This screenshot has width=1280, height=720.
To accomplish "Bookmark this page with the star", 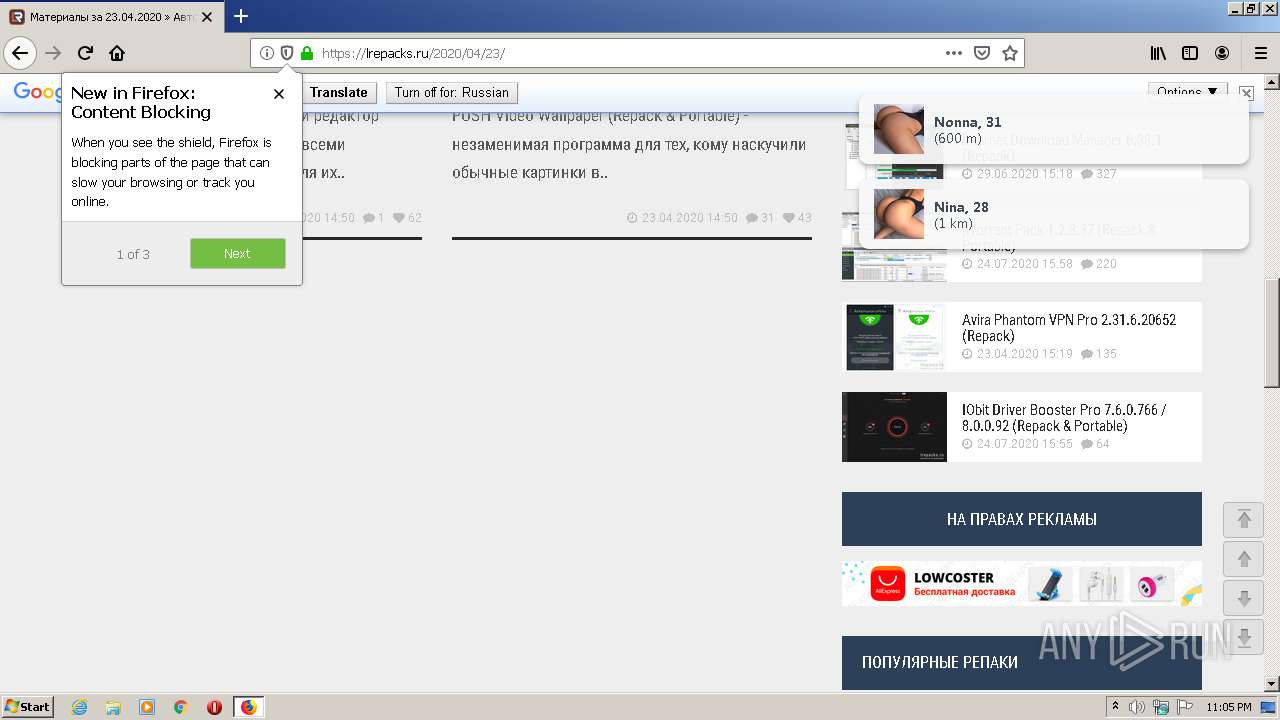I will click(x=1010, y=53).
